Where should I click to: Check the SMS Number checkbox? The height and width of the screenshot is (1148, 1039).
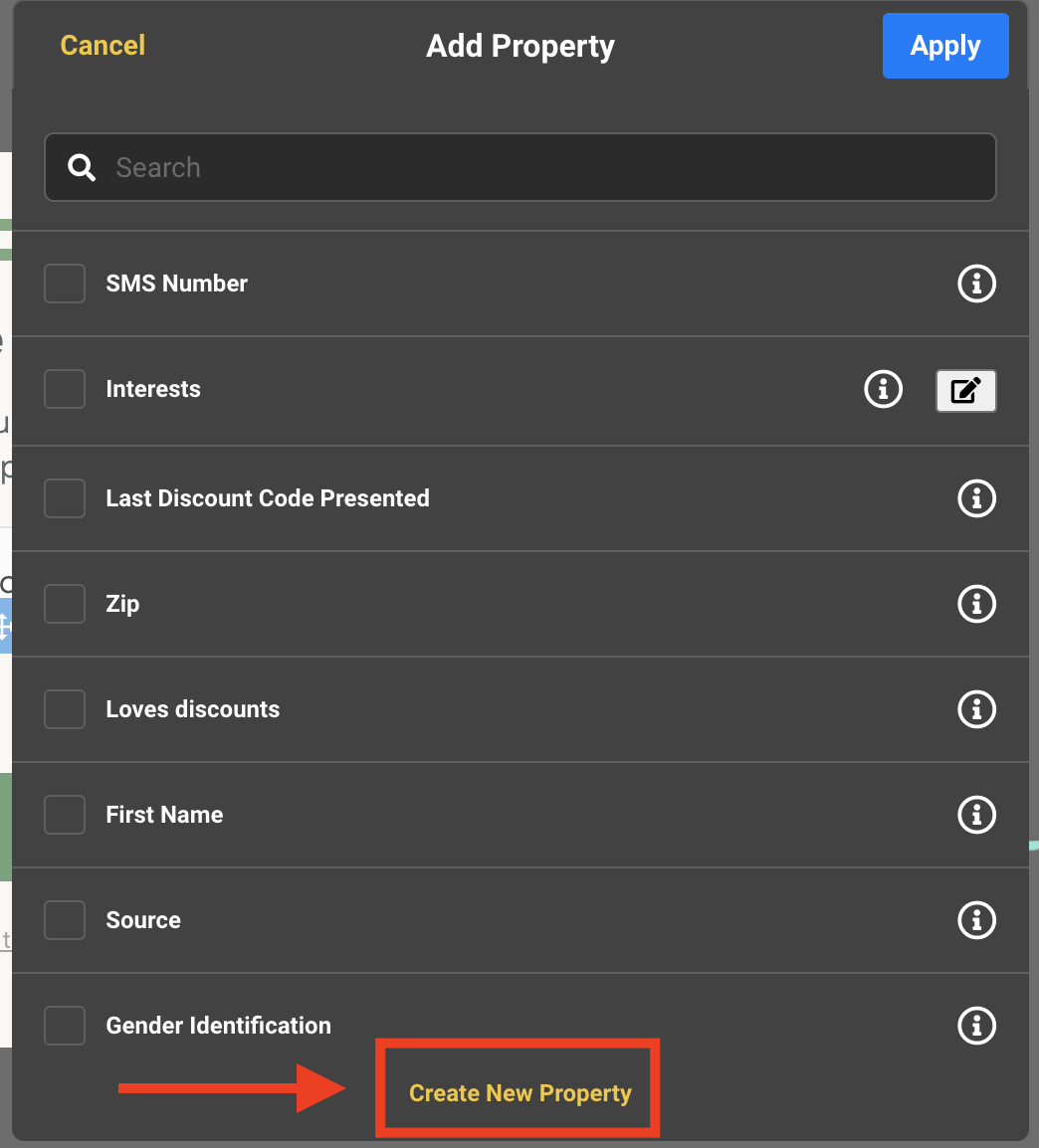[x=65, y=284]
